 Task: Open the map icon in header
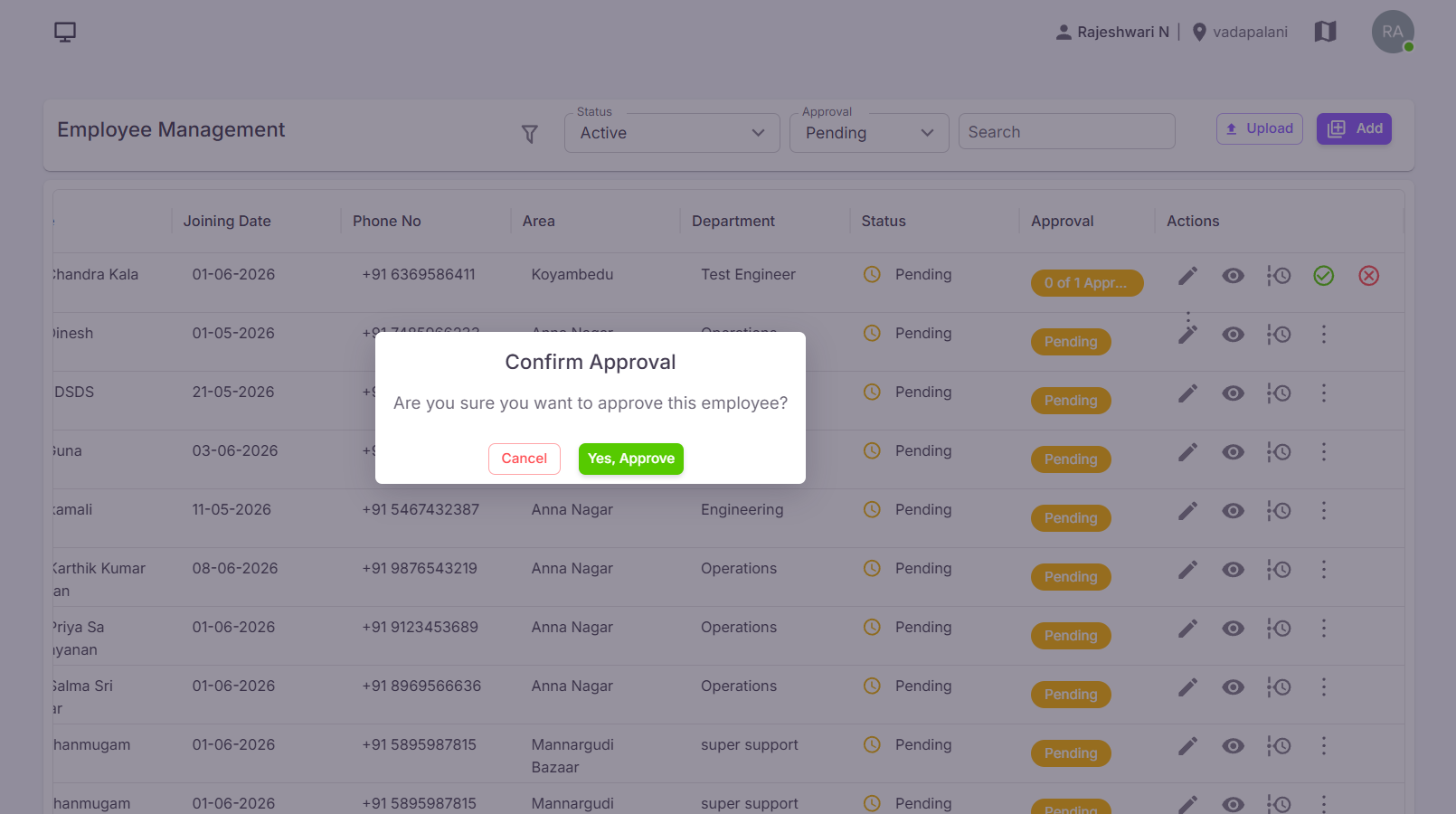pyautogui.click(x=1325, y=32)
